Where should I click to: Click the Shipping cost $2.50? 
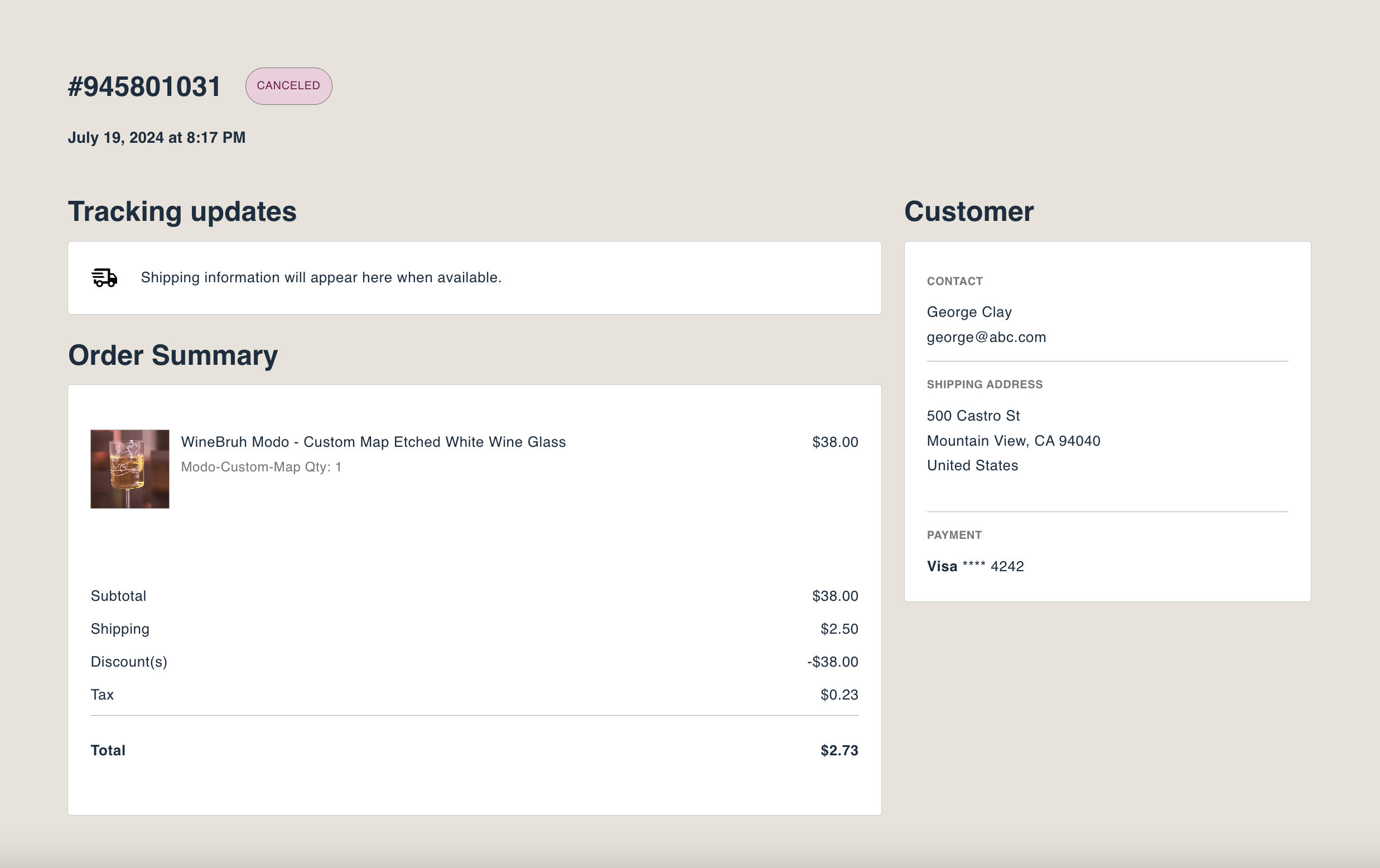tap(838, 629)
